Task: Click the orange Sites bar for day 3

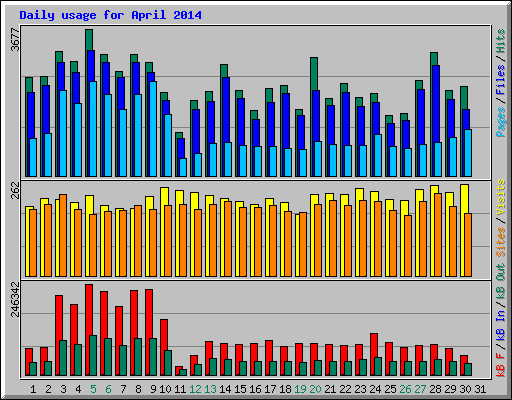Action: point(63,235)
